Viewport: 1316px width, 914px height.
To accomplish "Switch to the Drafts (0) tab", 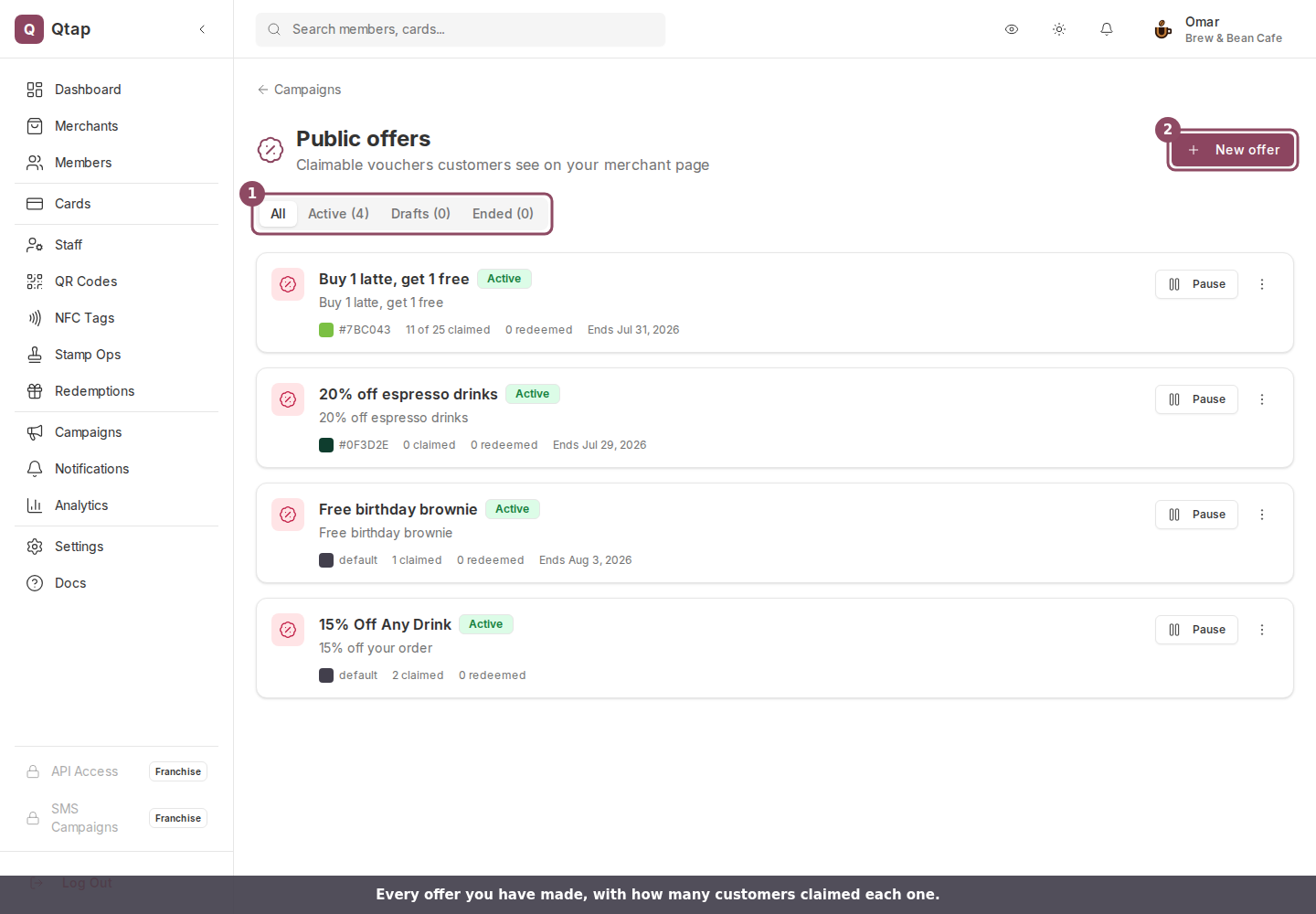I will 420,214.
